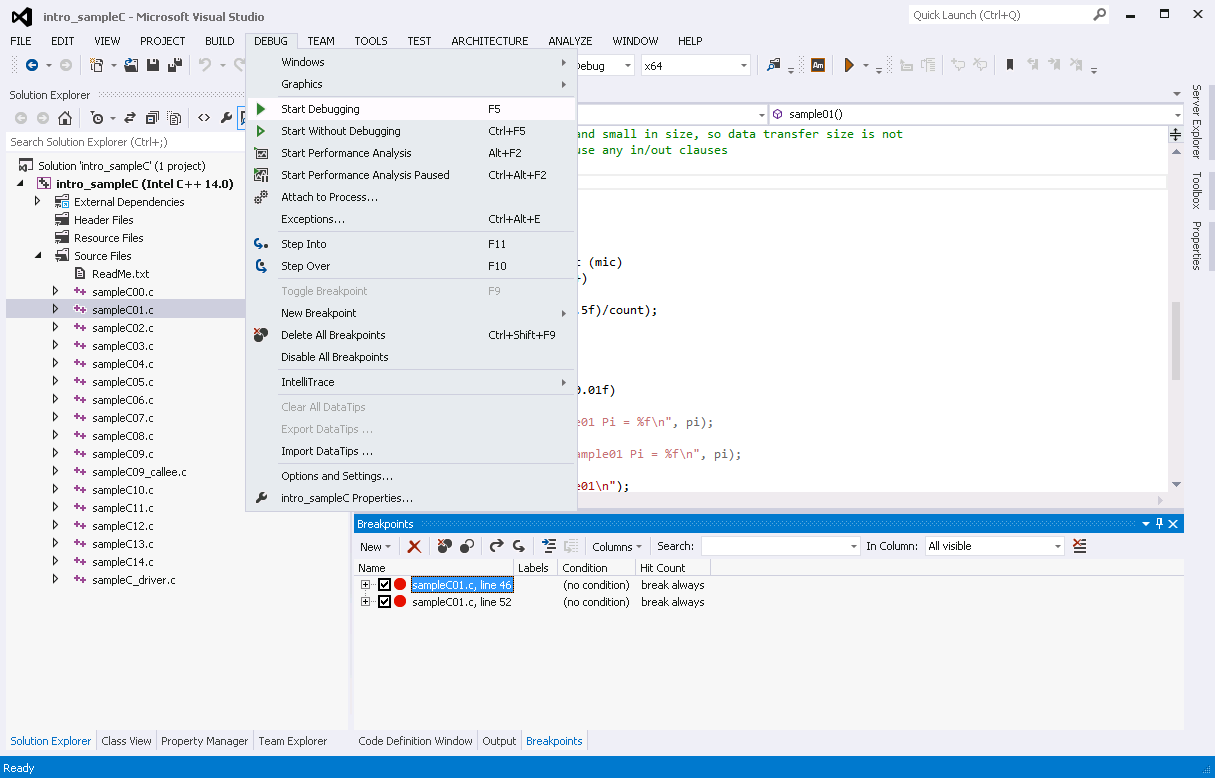Choose intro_sampleC Properties menu item
Screen dimensions: 1215x778
[x=411, y=498]
